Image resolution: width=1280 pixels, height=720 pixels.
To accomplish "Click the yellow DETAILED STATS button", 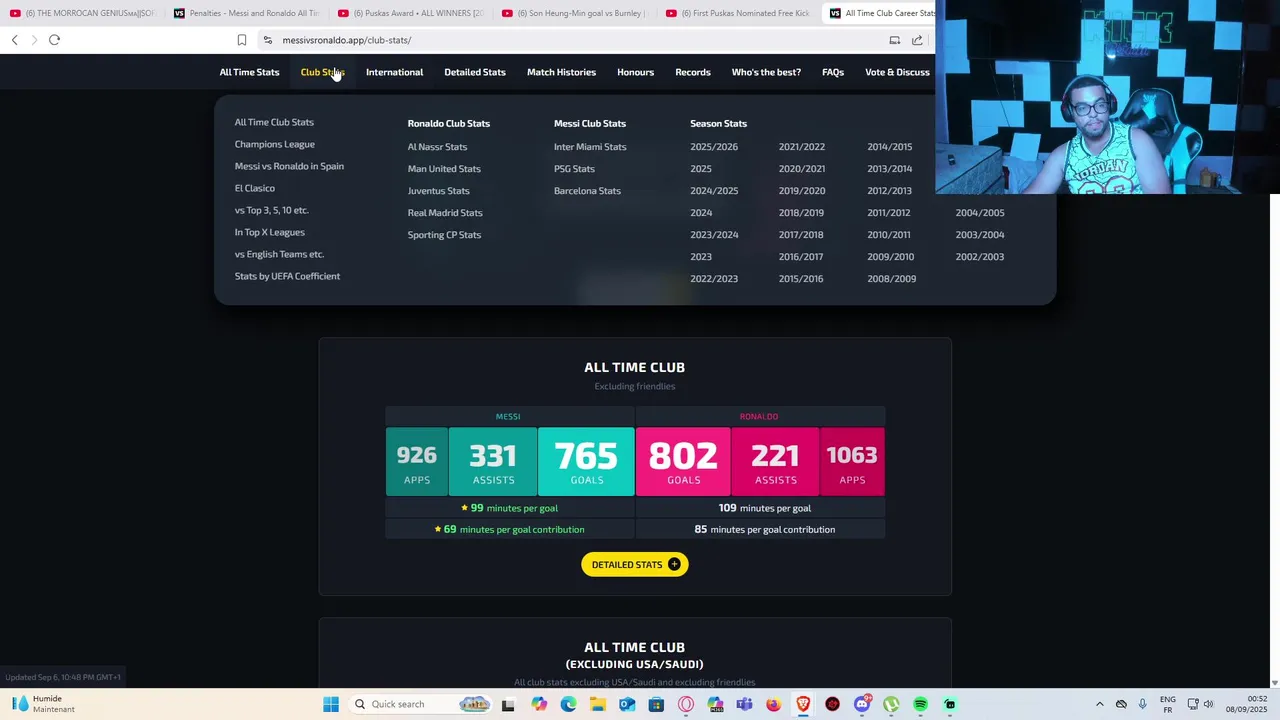I will click(635, 564).
